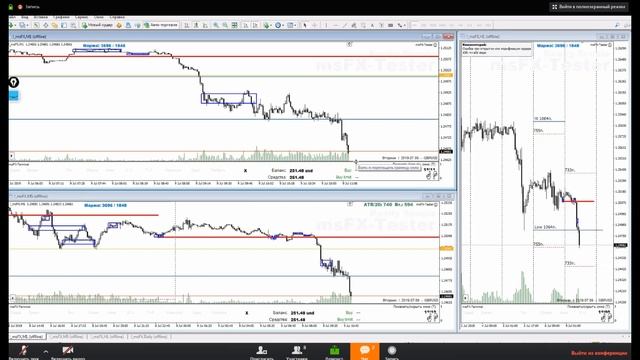Viewport: 640px width, 360px height.
Task: Click the X button in bottom chart panel
Action: pos(247,313)
